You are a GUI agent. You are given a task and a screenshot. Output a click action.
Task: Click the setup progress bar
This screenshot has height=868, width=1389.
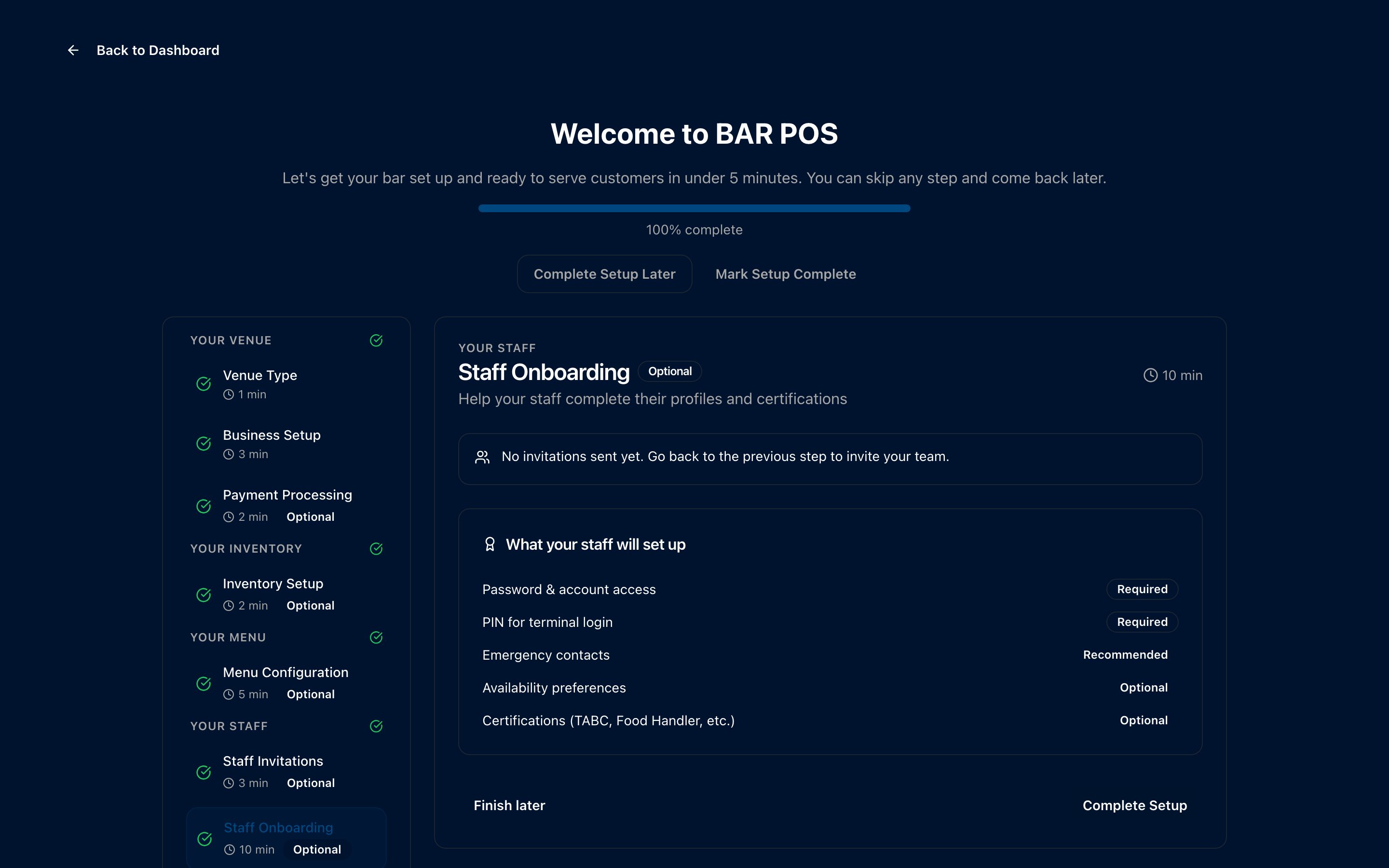click(694, 208)
